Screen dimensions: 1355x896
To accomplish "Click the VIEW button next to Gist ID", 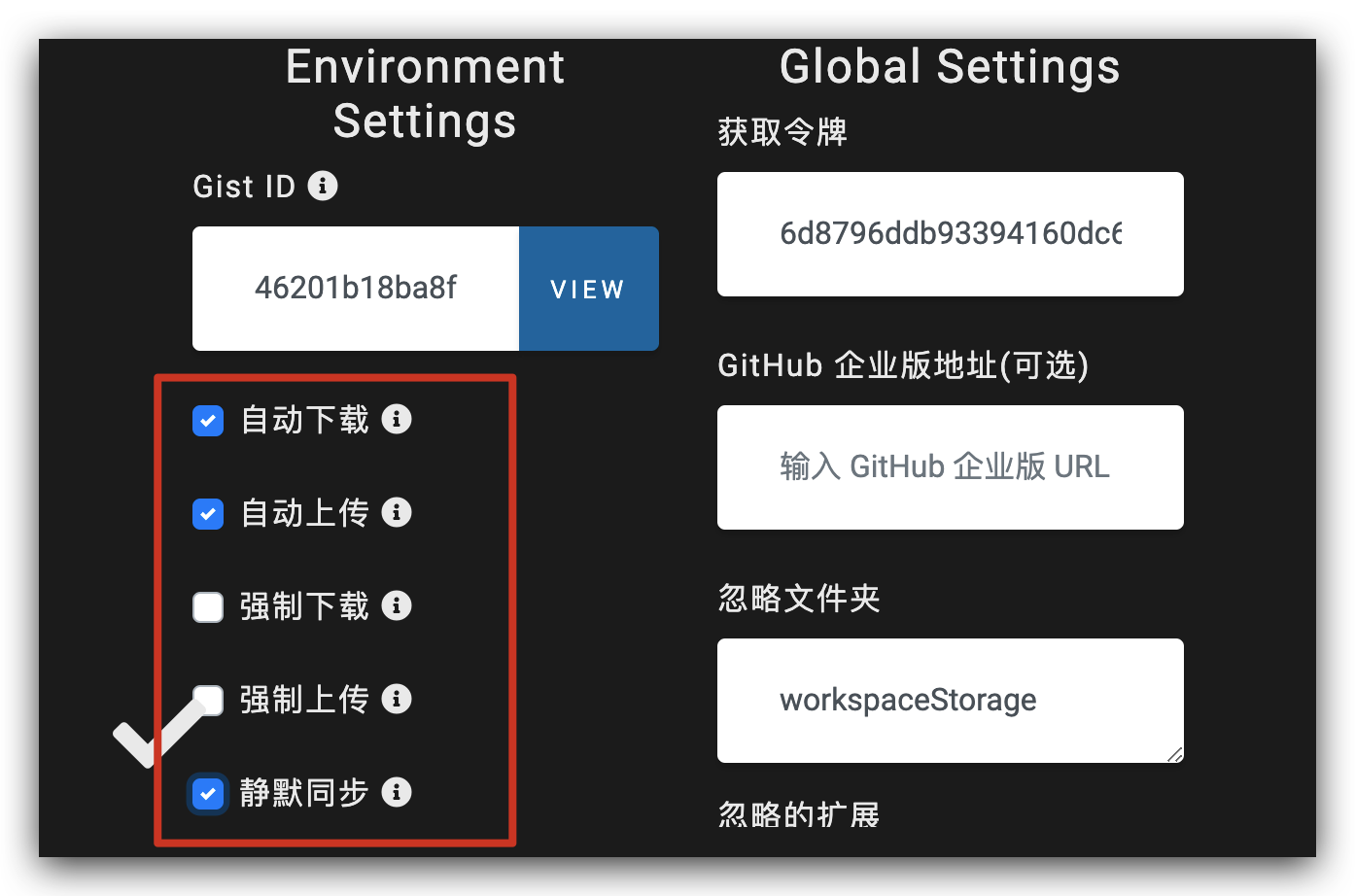I will (x=588, y=289).
